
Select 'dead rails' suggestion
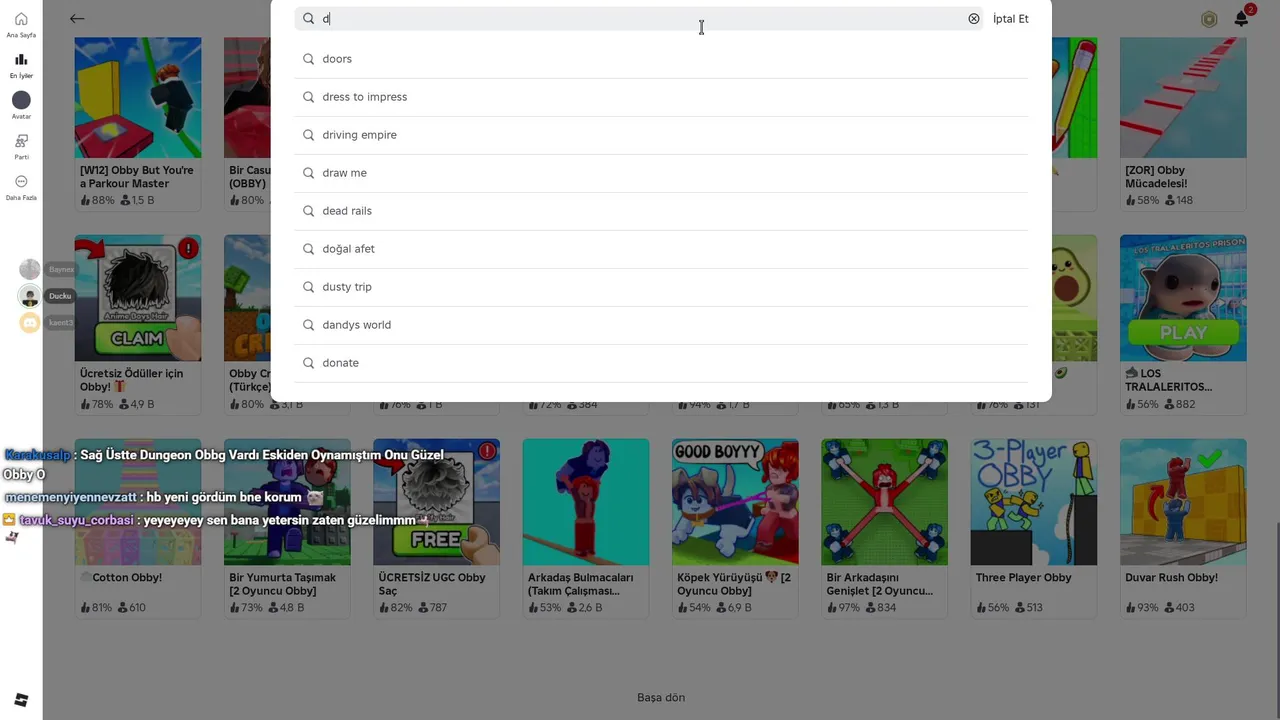pos(661,211)
